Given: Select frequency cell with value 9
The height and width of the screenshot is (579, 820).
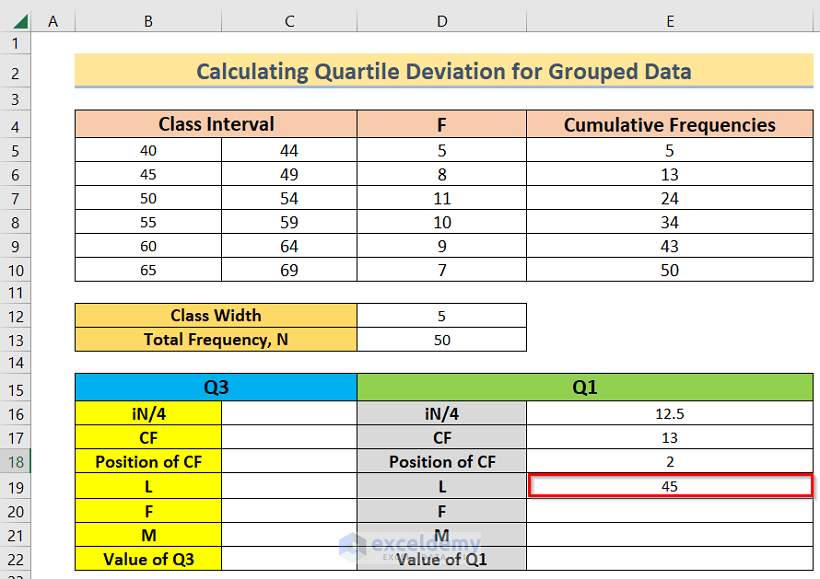Looking at the screenshot, I should coord(442,246).
